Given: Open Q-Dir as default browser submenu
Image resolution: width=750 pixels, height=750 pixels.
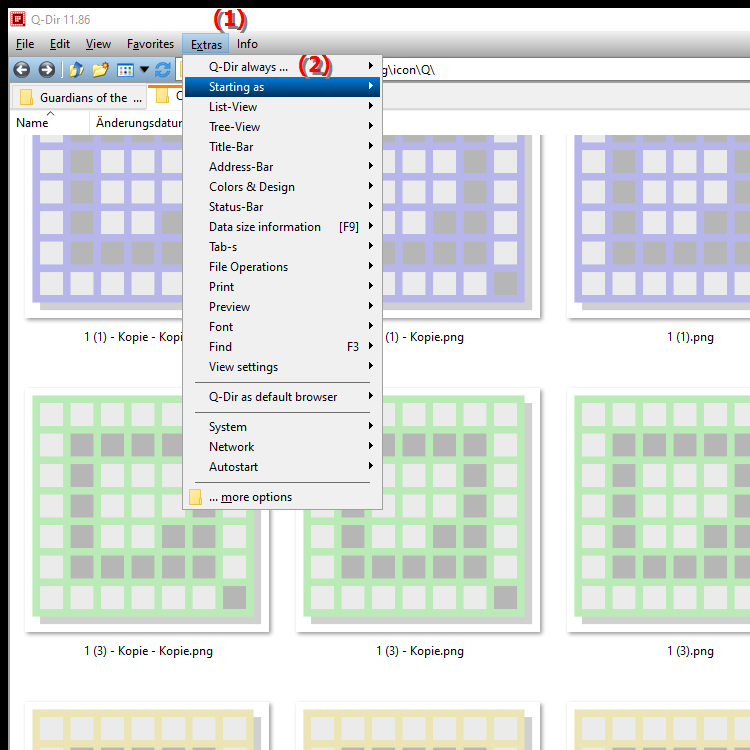Looking at the screenshot, I should coord(282,397).
